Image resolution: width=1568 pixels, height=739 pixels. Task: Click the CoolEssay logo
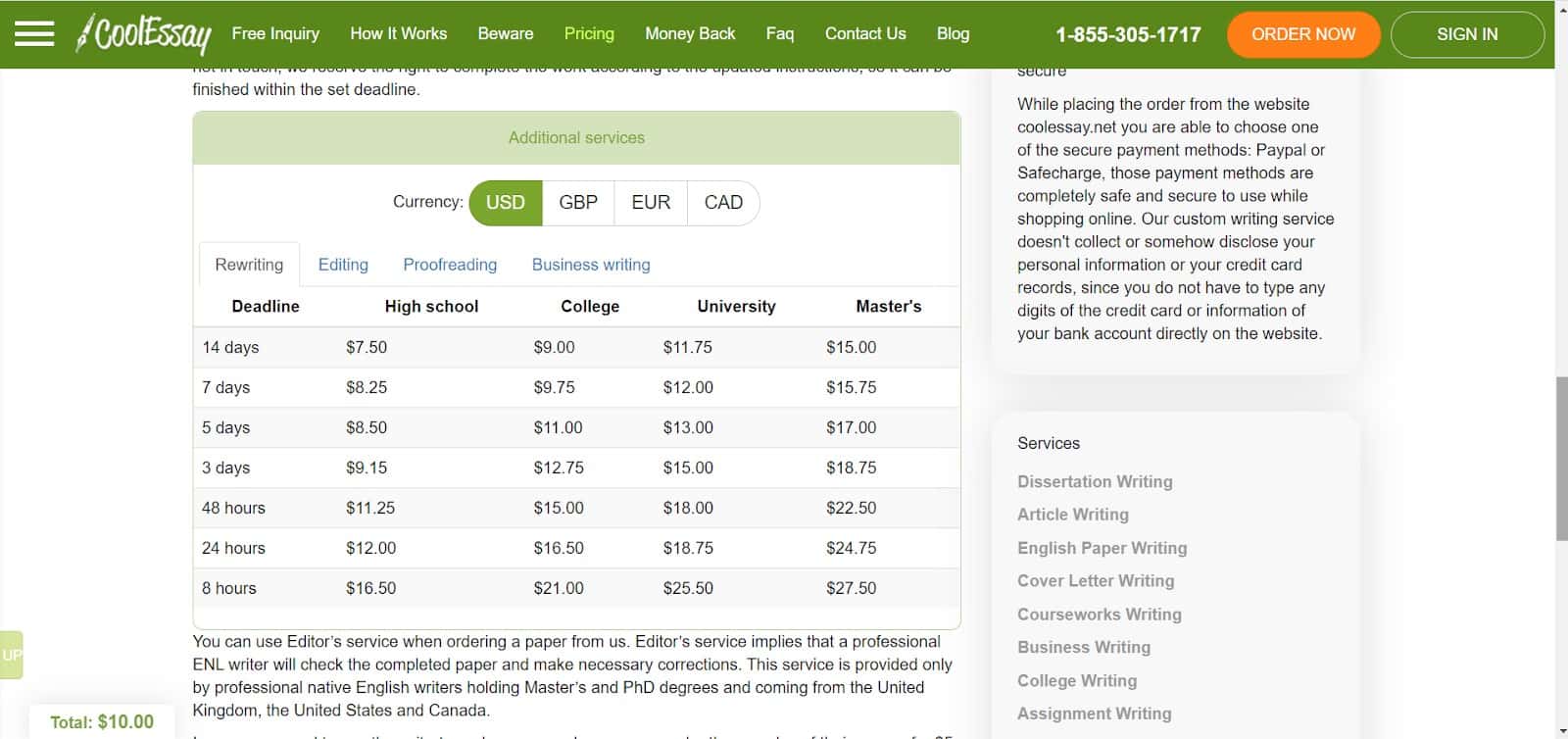tap(144, 34)
